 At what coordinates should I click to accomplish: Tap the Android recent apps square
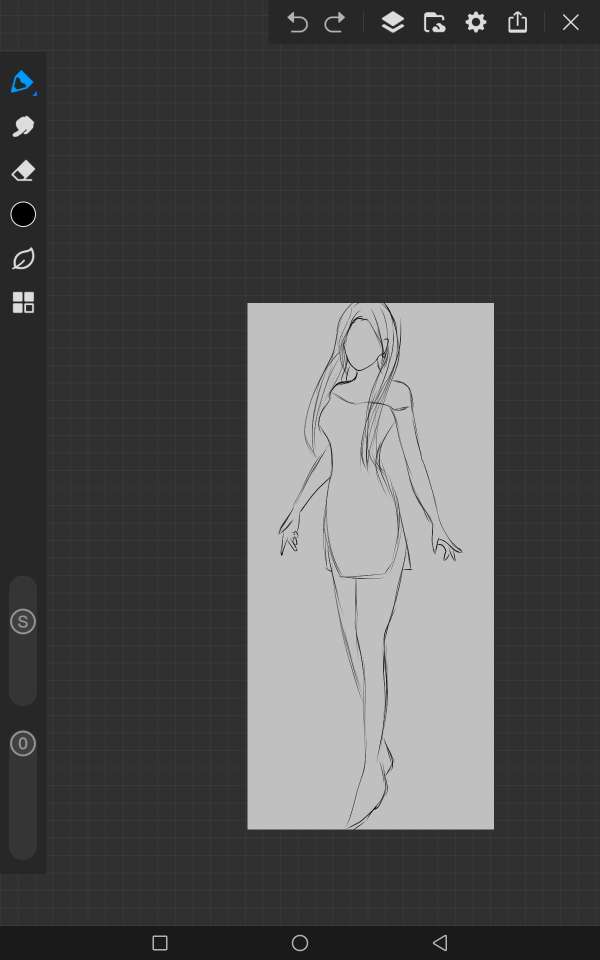point(159,943)
